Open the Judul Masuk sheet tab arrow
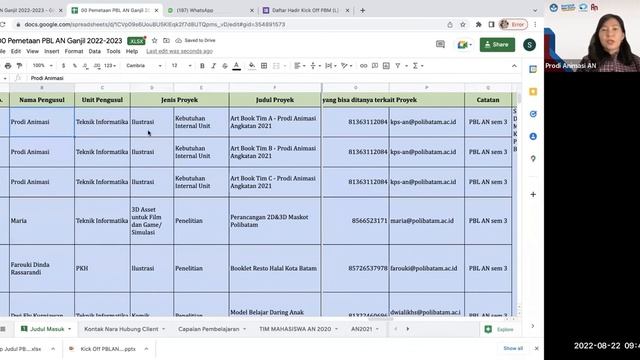This screenshot has height=360, width=640. [69, 329]
